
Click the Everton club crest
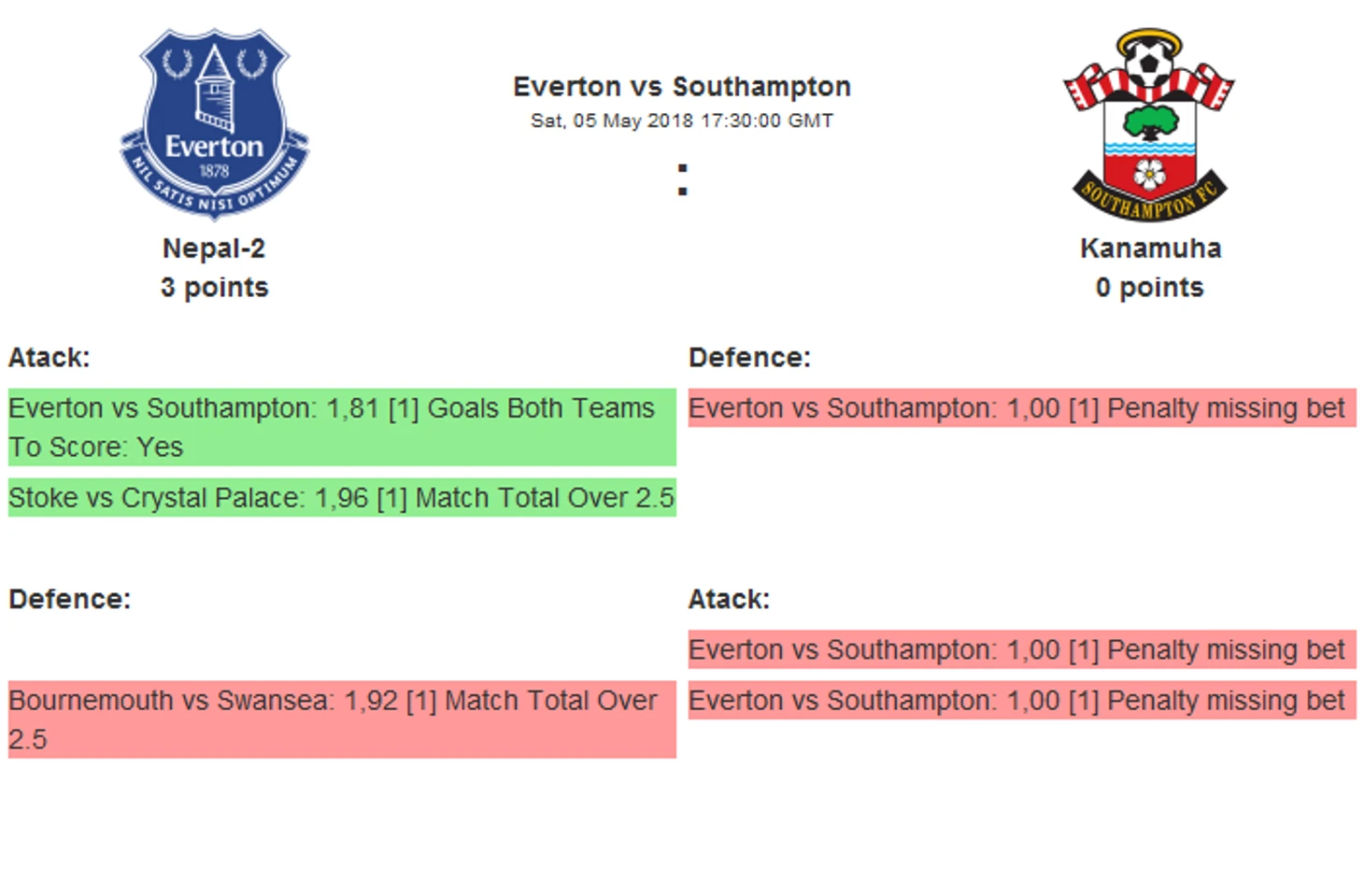pos(215,124)
